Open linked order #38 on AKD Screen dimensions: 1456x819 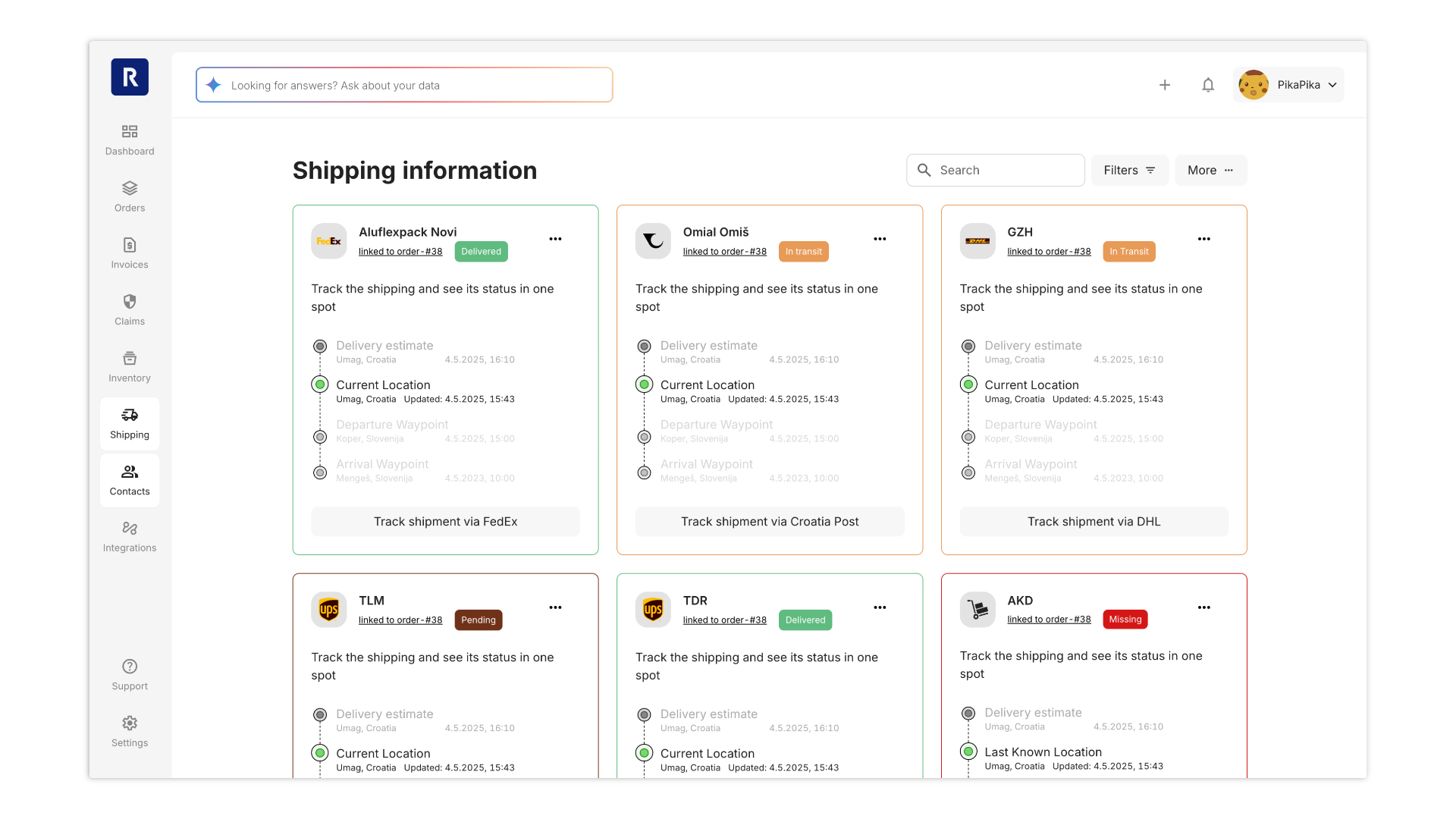coord(1049,620)
